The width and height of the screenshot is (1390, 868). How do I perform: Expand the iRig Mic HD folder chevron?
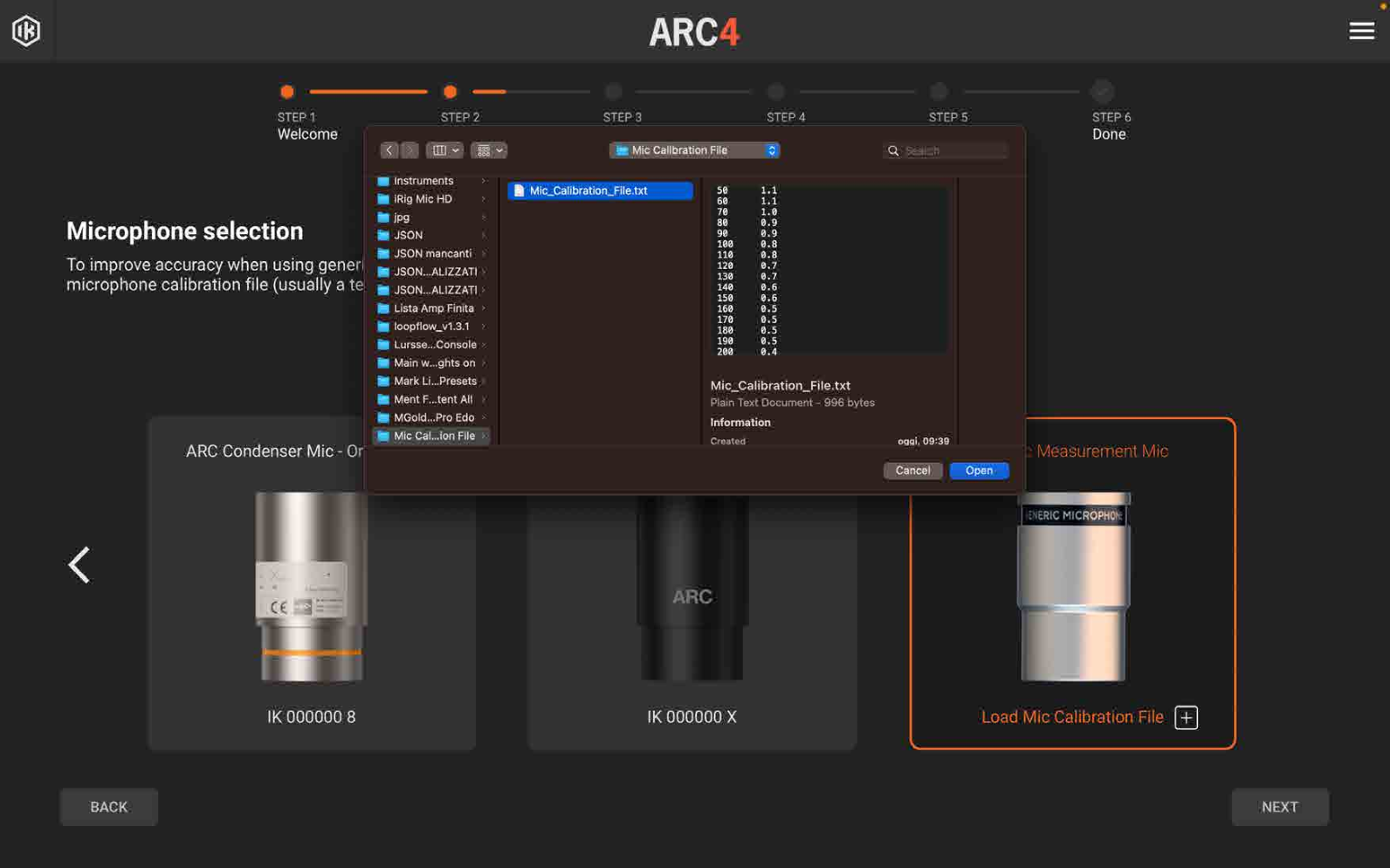pyautogui.click(x=483, y=199)
